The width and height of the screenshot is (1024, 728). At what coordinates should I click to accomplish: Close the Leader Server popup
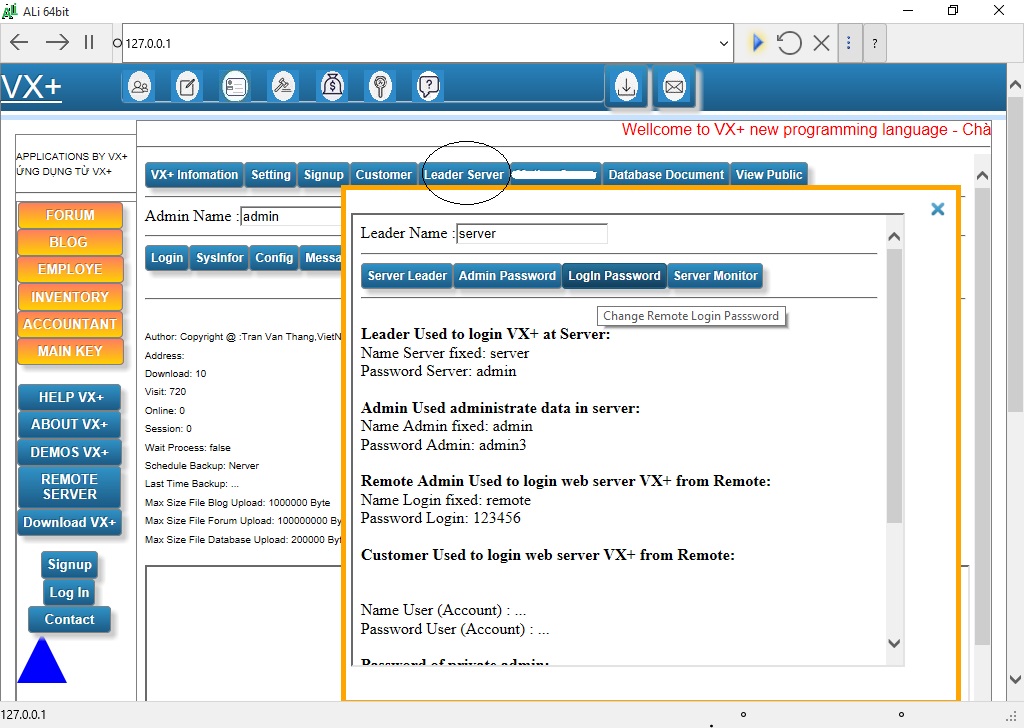(937, 209)
